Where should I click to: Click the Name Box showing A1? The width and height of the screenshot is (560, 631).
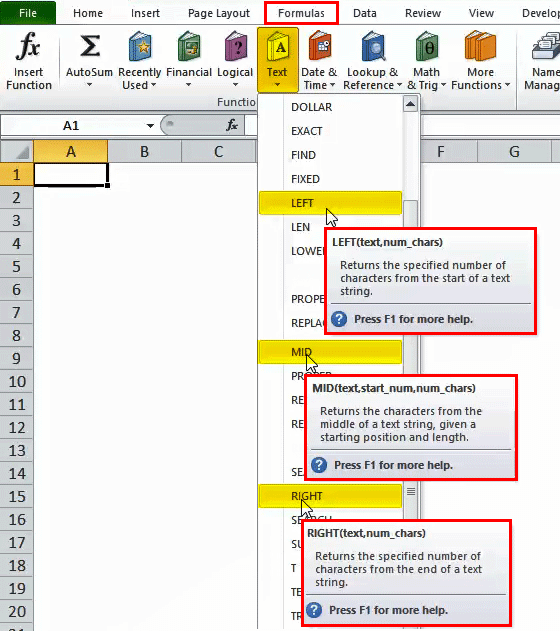(71, 126)
